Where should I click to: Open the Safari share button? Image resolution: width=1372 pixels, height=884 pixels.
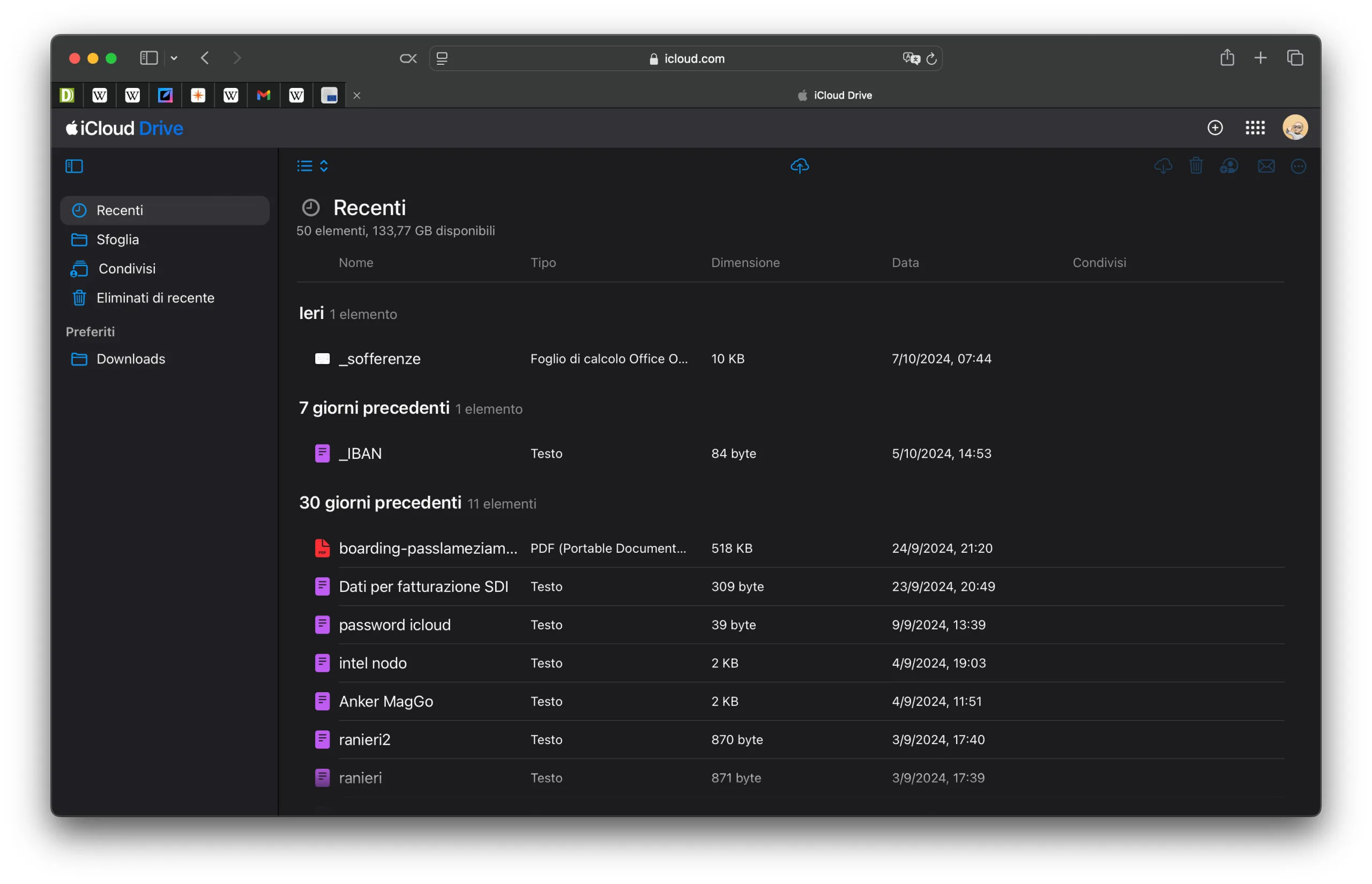pos(1227,57)
